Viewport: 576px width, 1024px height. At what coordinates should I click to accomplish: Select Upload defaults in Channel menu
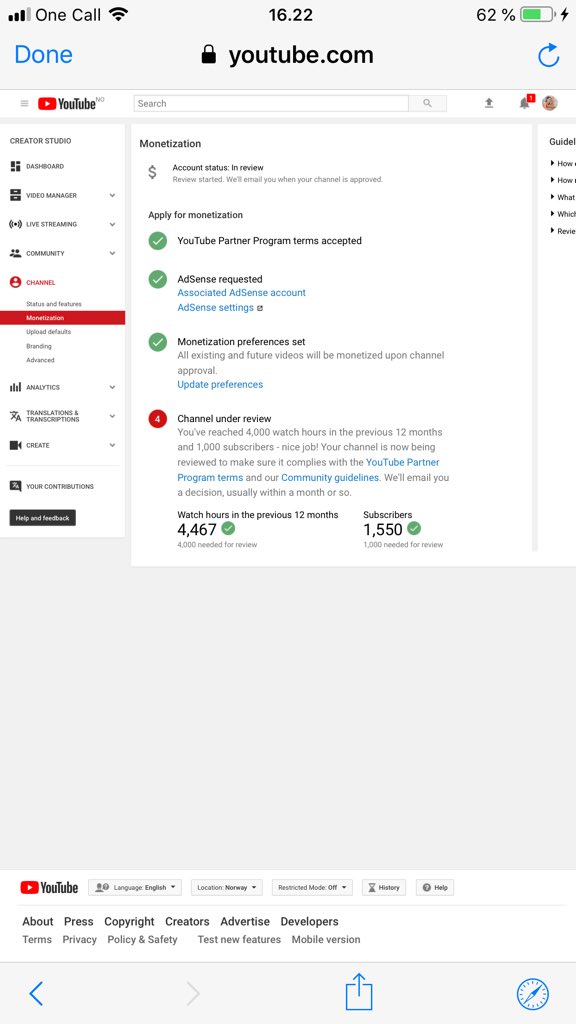[x=48, y=332]
